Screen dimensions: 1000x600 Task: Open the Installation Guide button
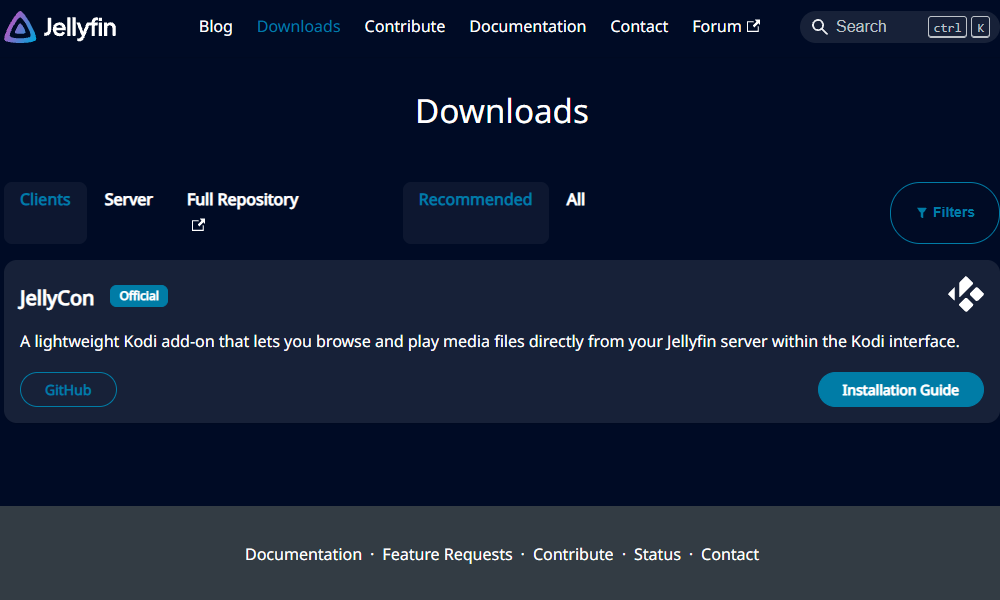coord(901,390)
